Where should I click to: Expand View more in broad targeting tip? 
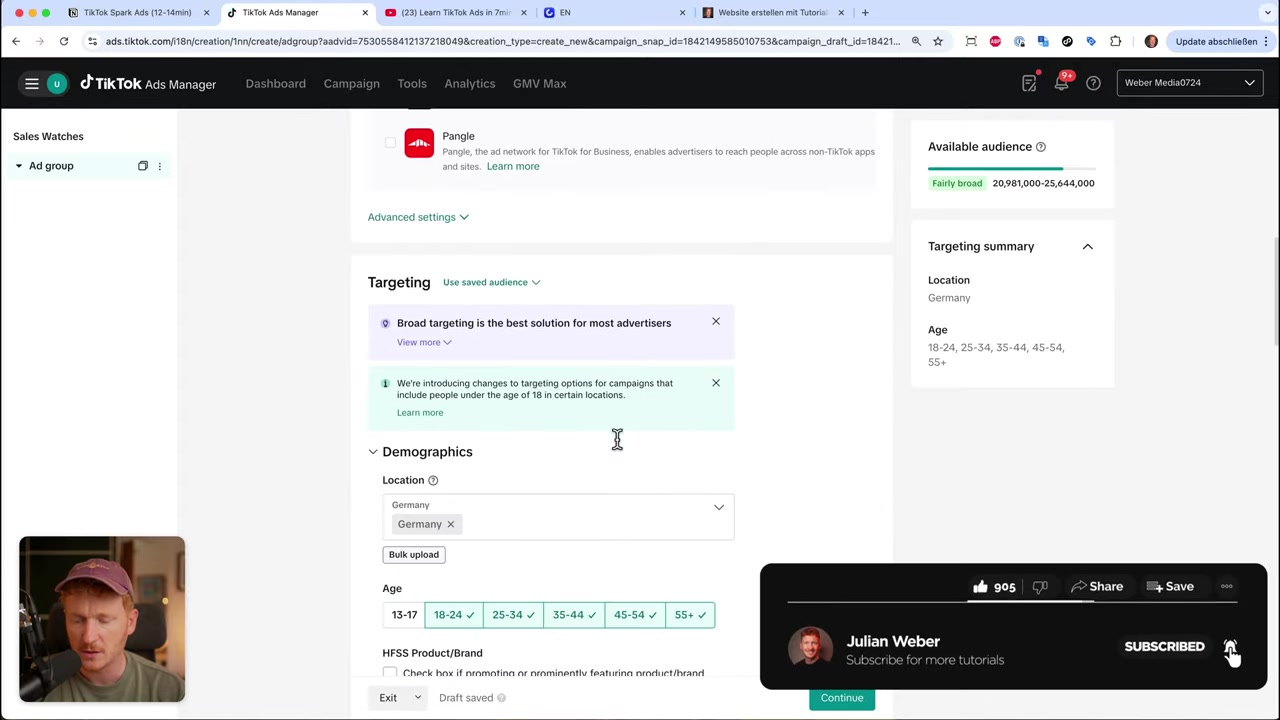424,342
